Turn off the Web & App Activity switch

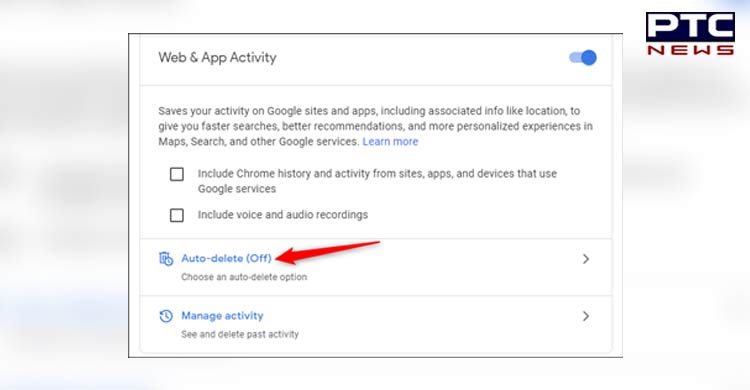(x=583, y=58)
